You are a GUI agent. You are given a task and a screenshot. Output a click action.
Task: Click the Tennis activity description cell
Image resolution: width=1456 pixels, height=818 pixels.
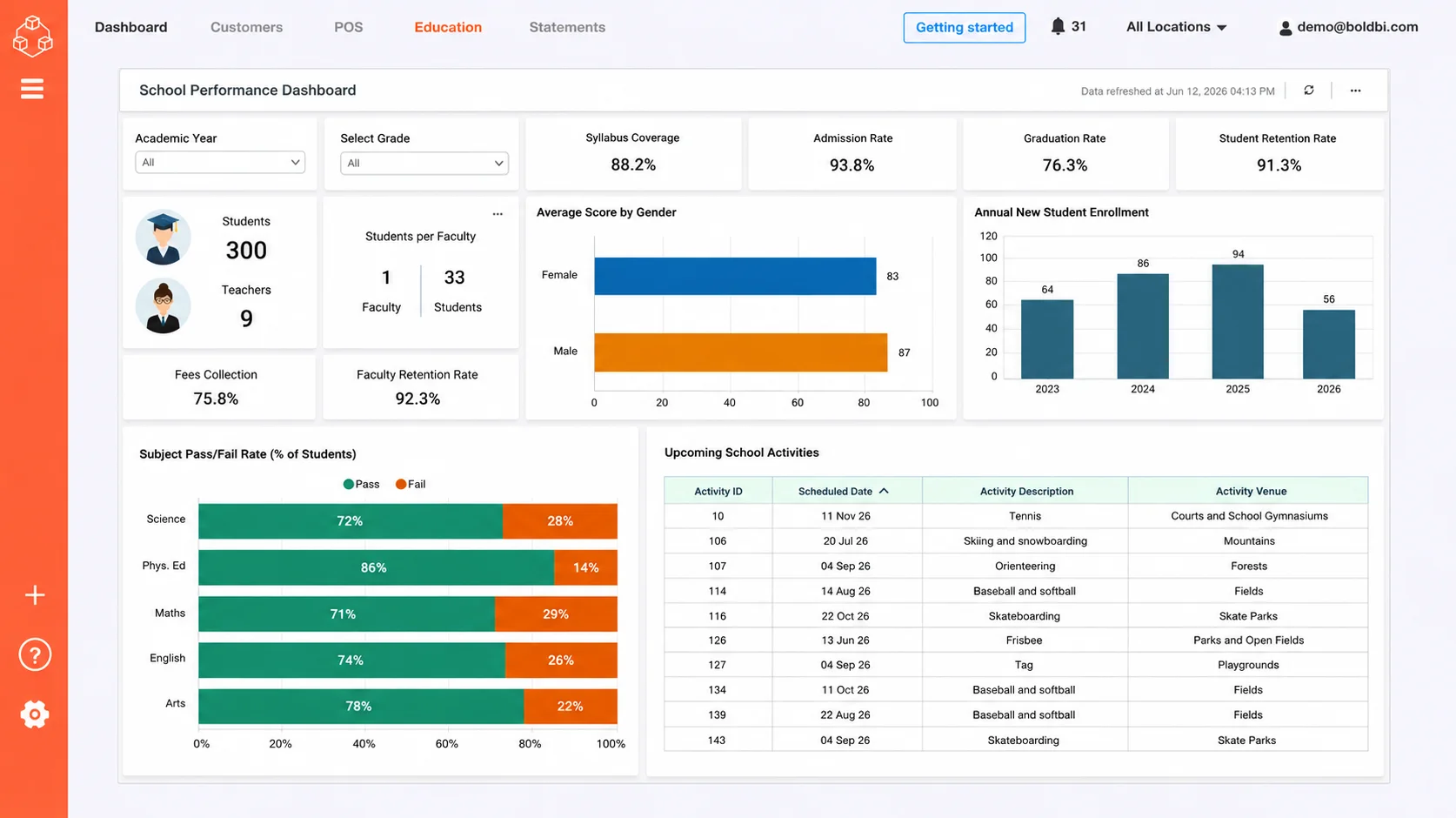(1025, 516)
